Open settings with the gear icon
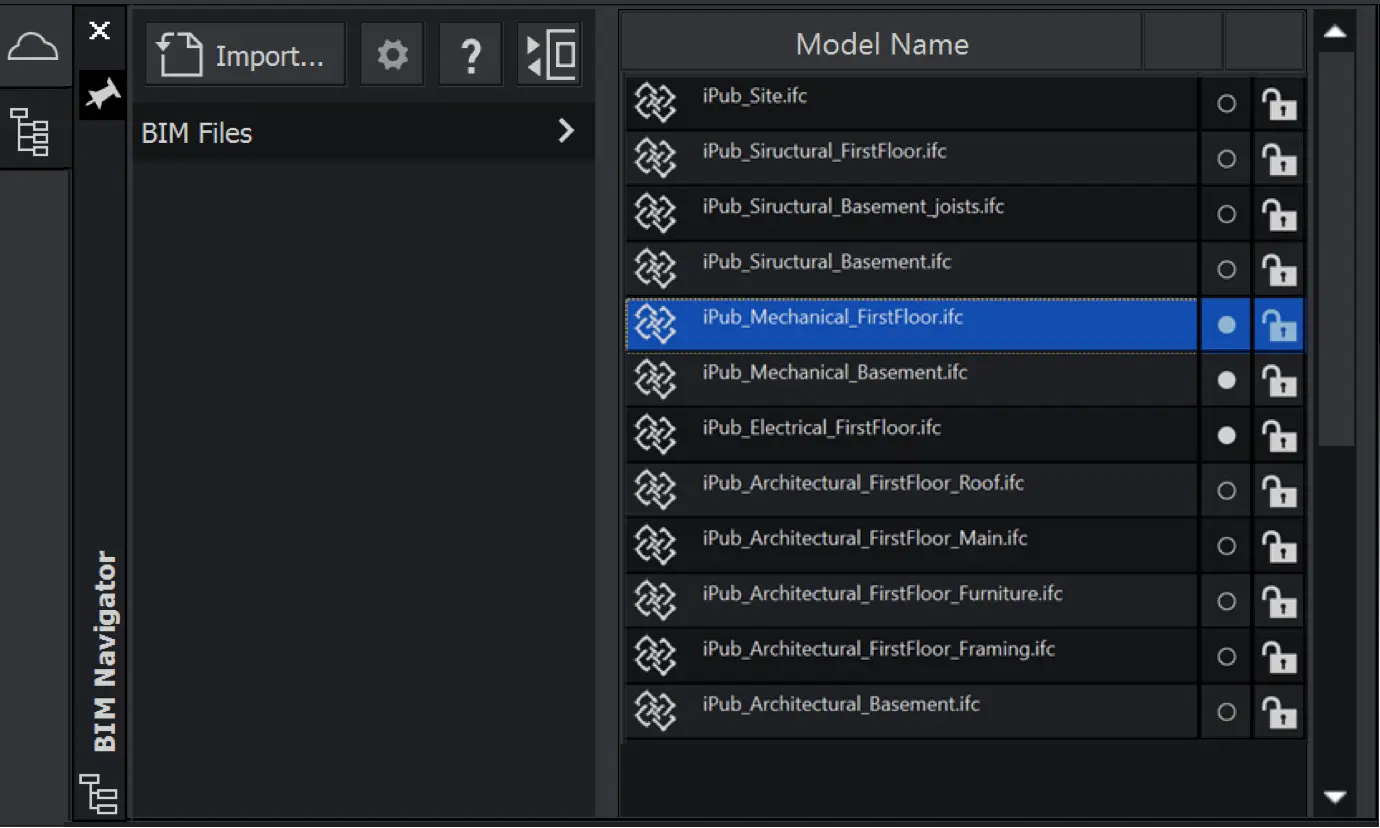Image resolution: width=1380 pixels, height=828 pixels. point(392,54)
